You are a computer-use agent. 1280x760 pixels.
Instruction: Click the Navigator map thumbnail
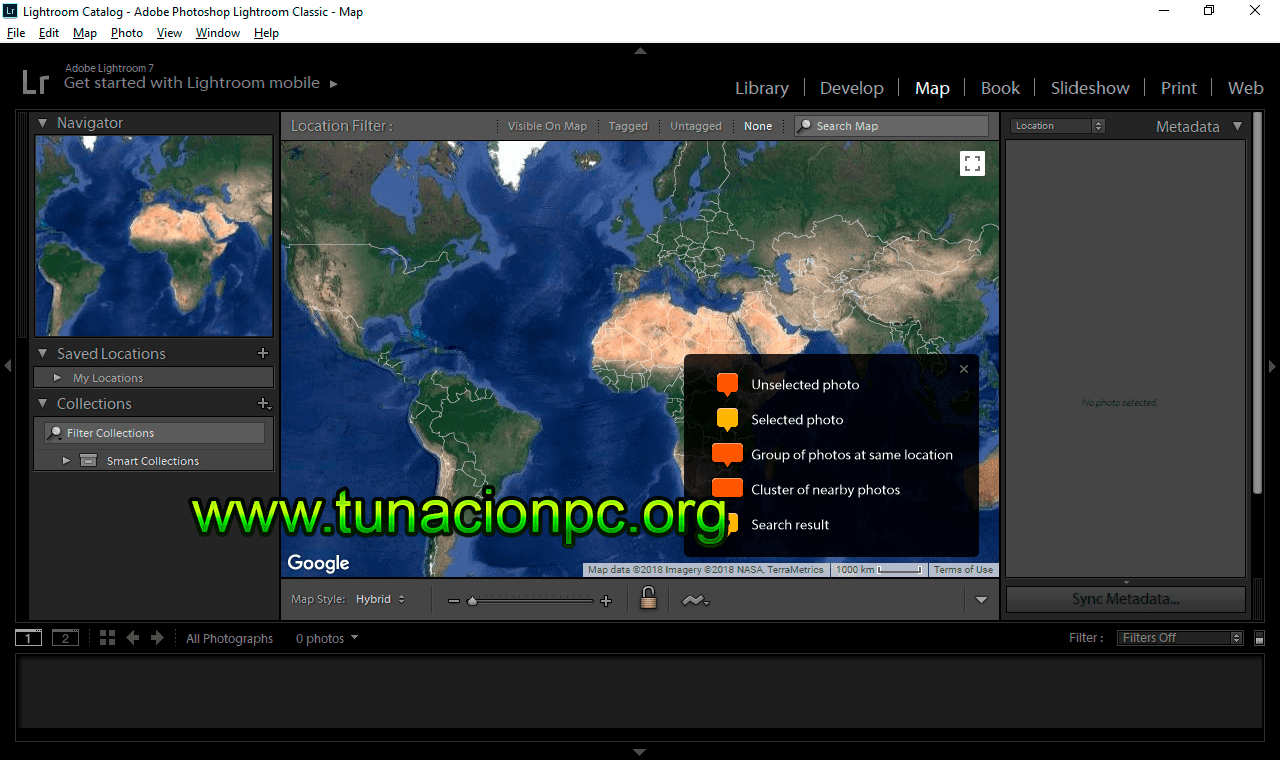154,236
